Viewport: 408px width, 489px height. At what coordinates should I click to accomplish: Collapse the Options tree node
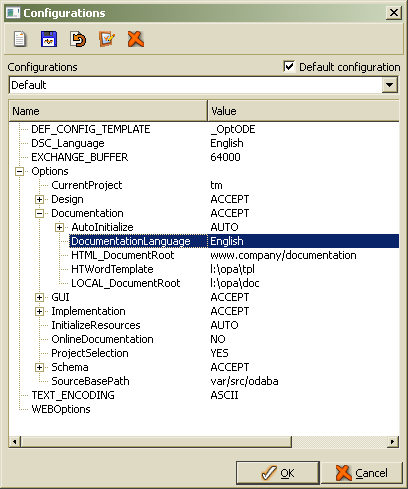pyautogui.click(x=20, y=172)
